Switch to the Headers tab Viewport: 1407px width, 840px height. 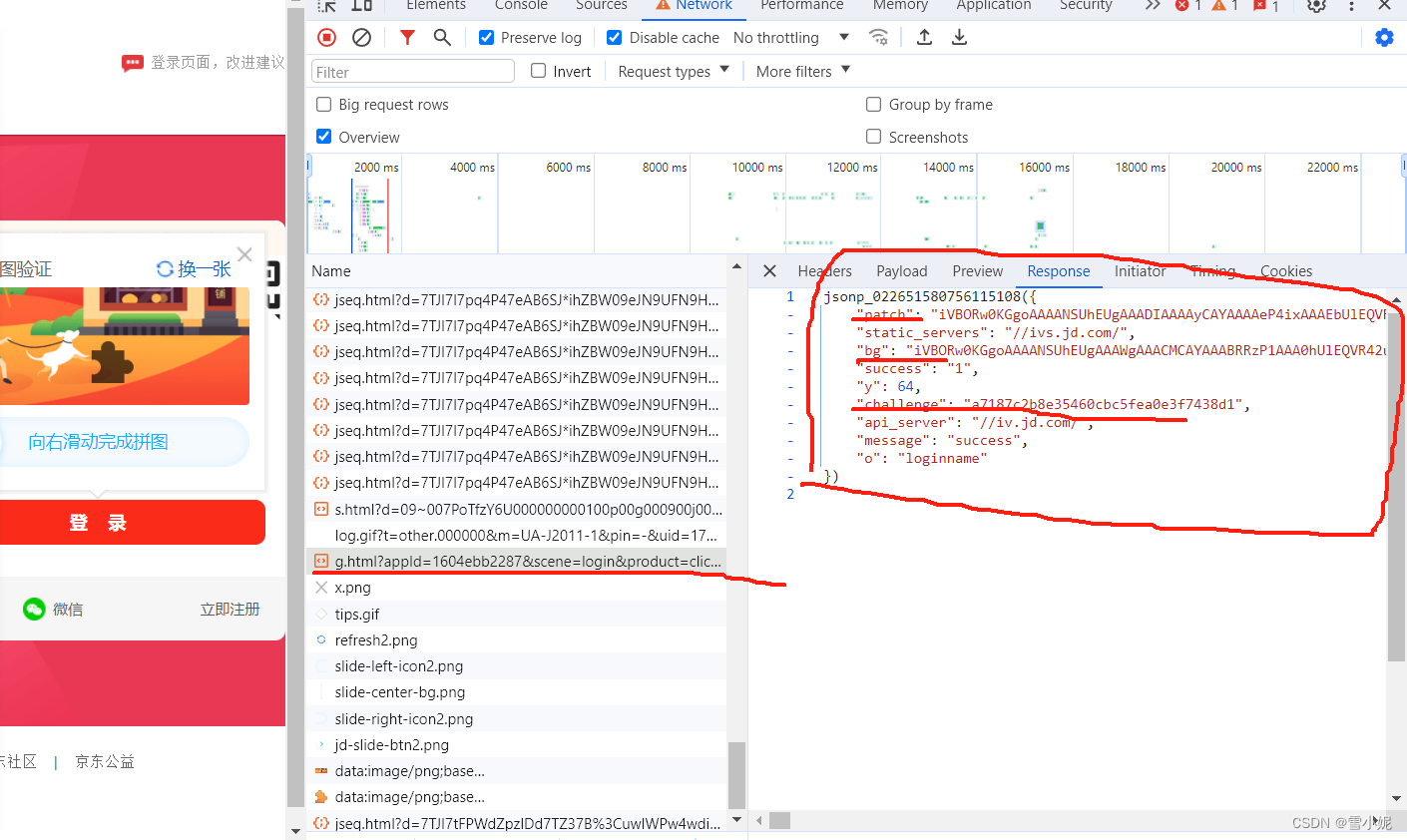(824, 270)
